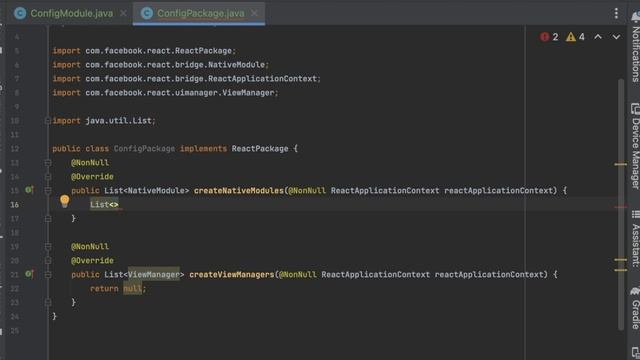Image resolution: width=640 pixels, height=360 pixels.
Task: Click line number 16 in gutter
Action: tap(15, 204)
